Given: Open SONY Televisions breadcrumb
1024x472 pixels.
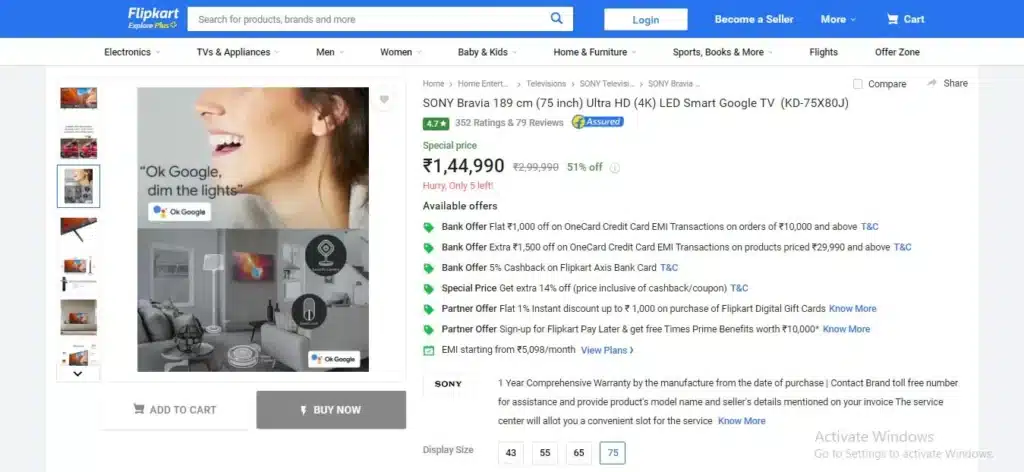Looking at the screenshot, I should tap(607, 84).
